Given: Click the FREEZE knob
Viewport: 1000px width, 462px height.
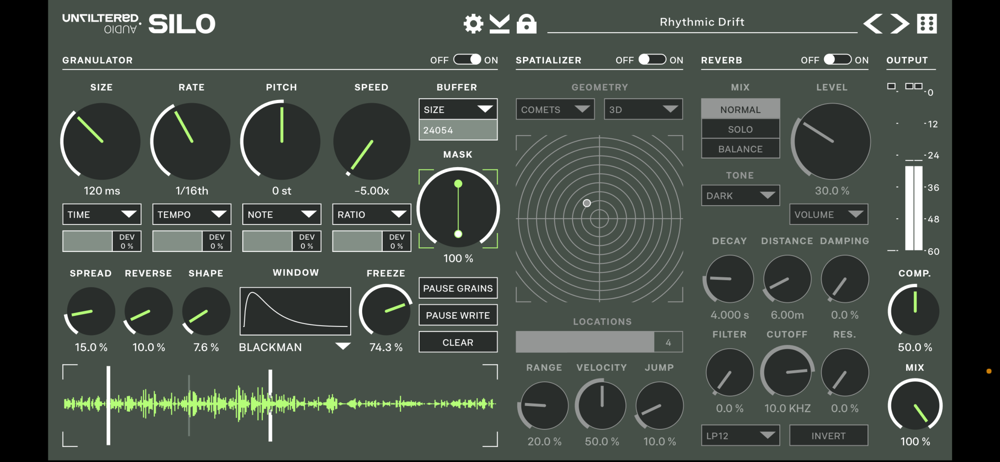Looking at the screenshot, I should click(386, 311).
